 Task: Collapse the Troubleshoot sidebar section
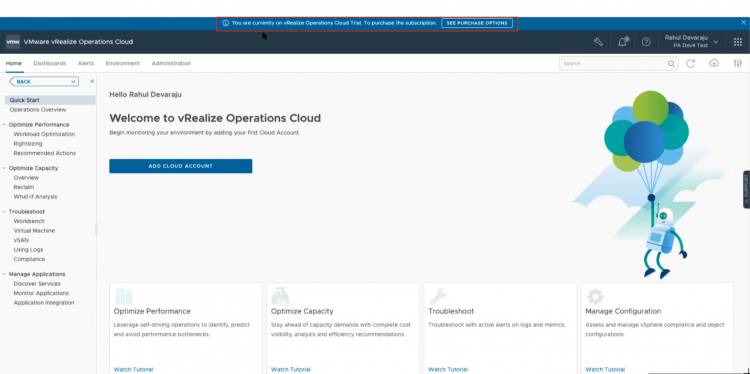click(x=4, y=212)
